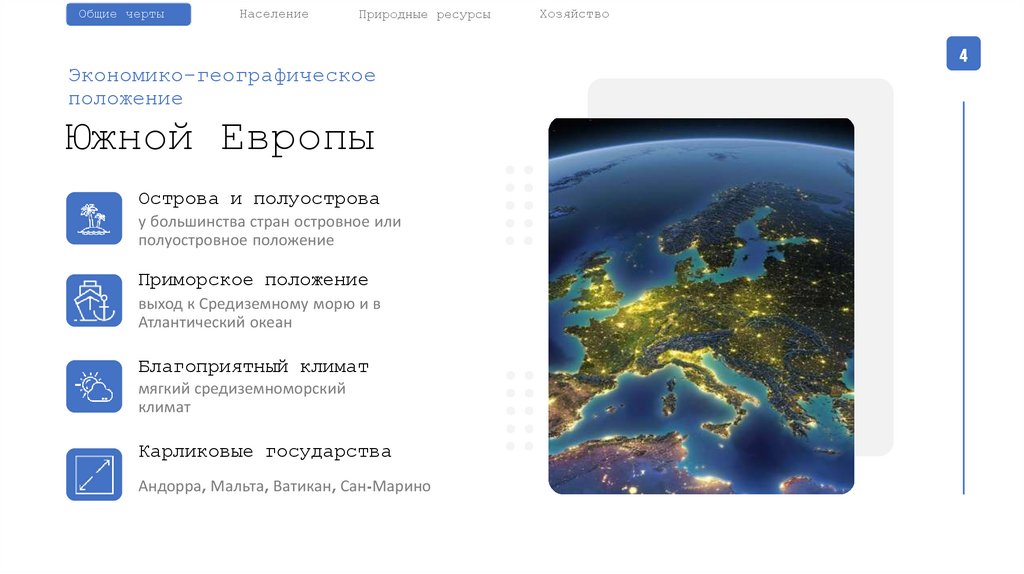Click the palm island icon
This screenshot has height=574, width=1024.
(94, 218)
